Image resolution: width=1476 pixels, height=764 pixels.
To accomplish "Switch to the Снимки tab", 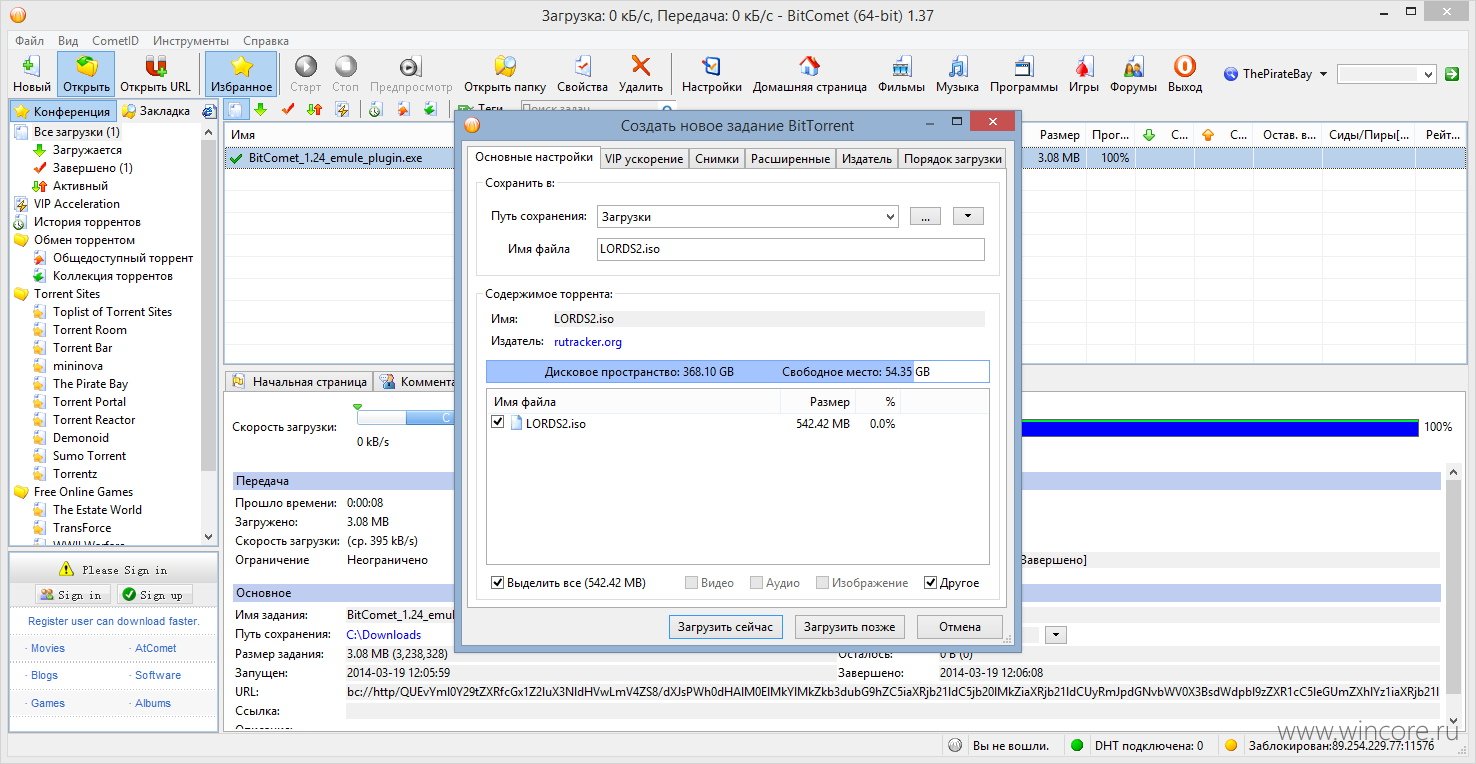I will 717,158.
